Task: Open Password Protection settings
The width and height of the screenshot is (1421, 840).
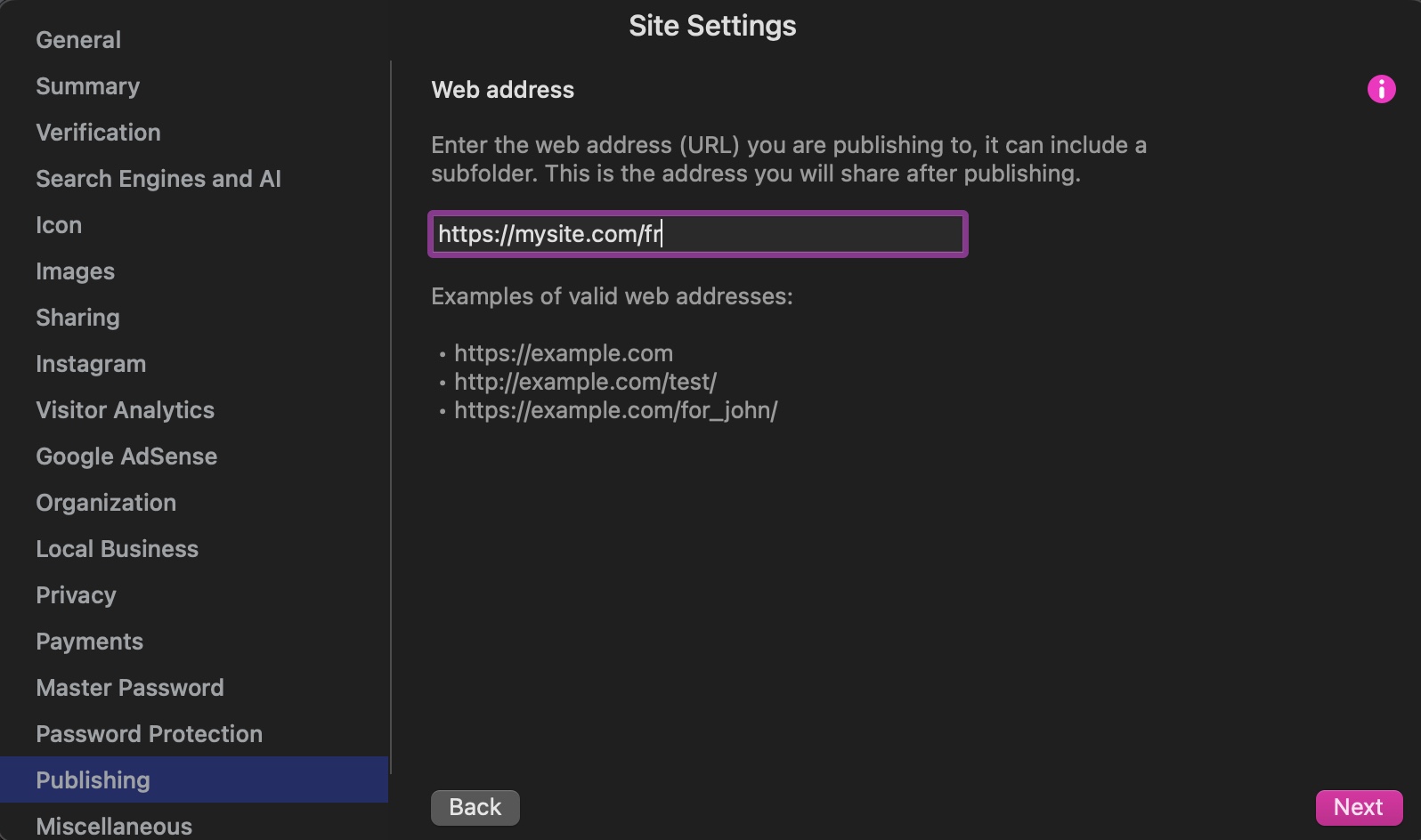Action: click(x=149, y=734)
